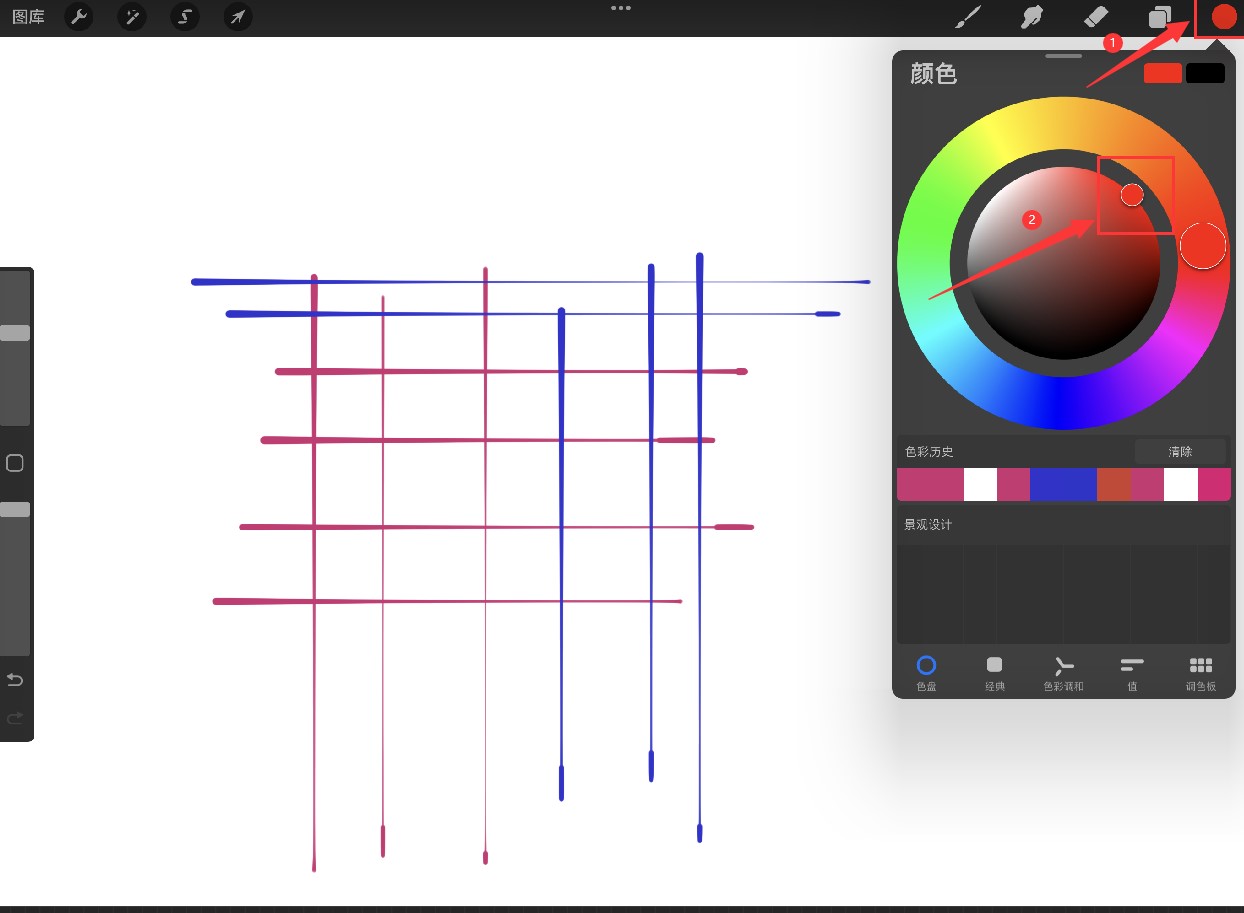Open the Layers panel icon
The width and height of the screenshot is (1244, 913).
(x=1160, y=17)
